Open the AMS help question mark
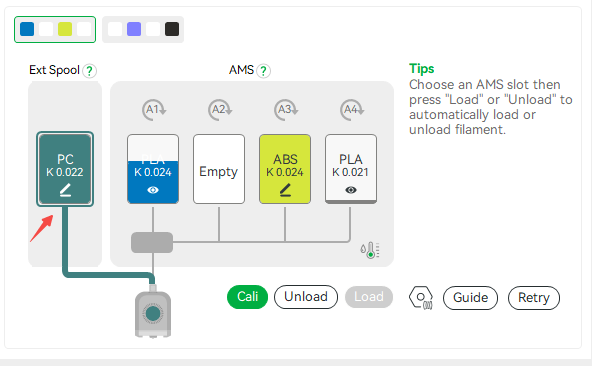 click(x=264, y=71)
